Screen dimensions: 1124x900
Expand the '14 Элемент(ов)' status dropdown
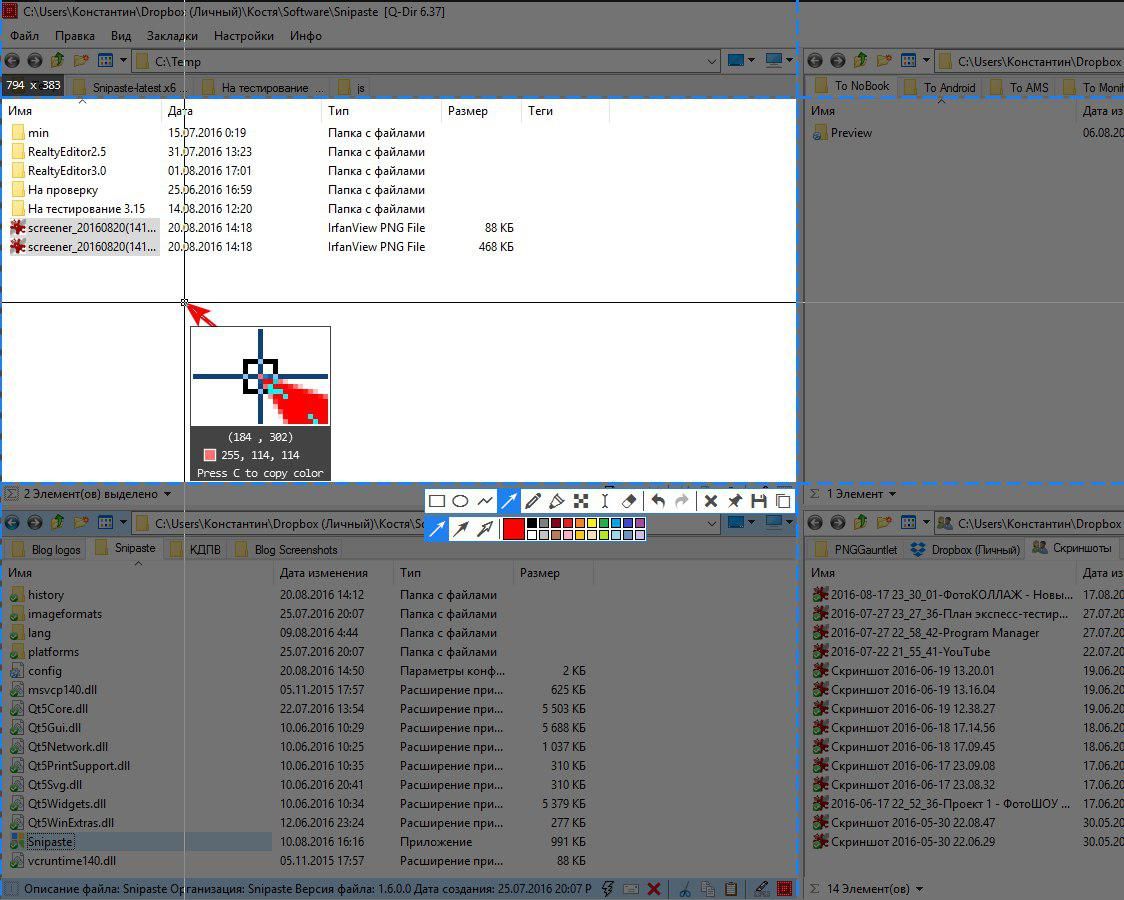coord(919,889)
